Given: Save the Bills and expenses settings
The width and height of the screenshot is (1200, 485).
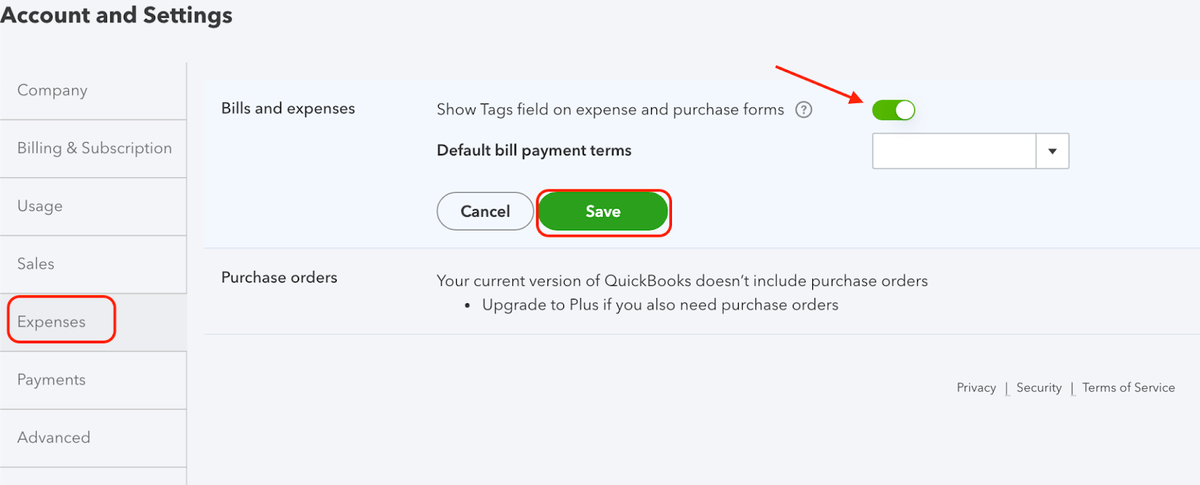Looking at the screenshot, I should tap(603, 212).
